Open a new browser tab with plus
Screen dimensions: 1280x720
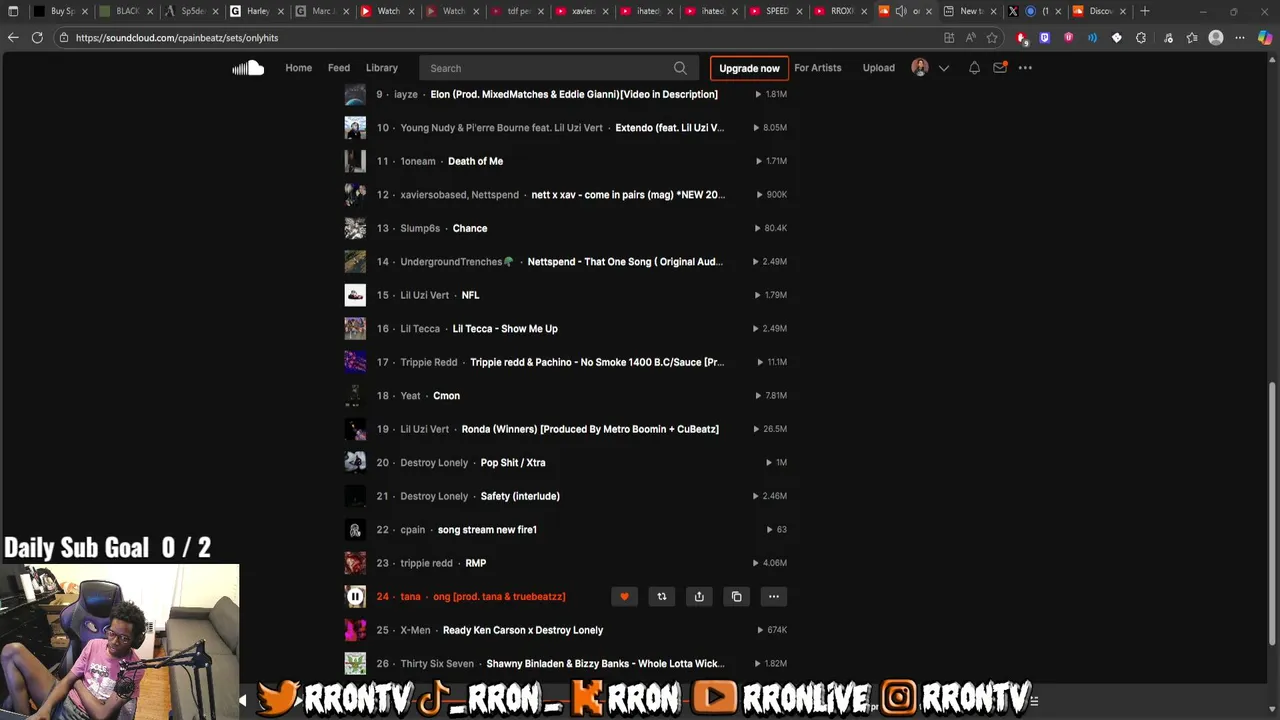click(x=1145, y=11)
